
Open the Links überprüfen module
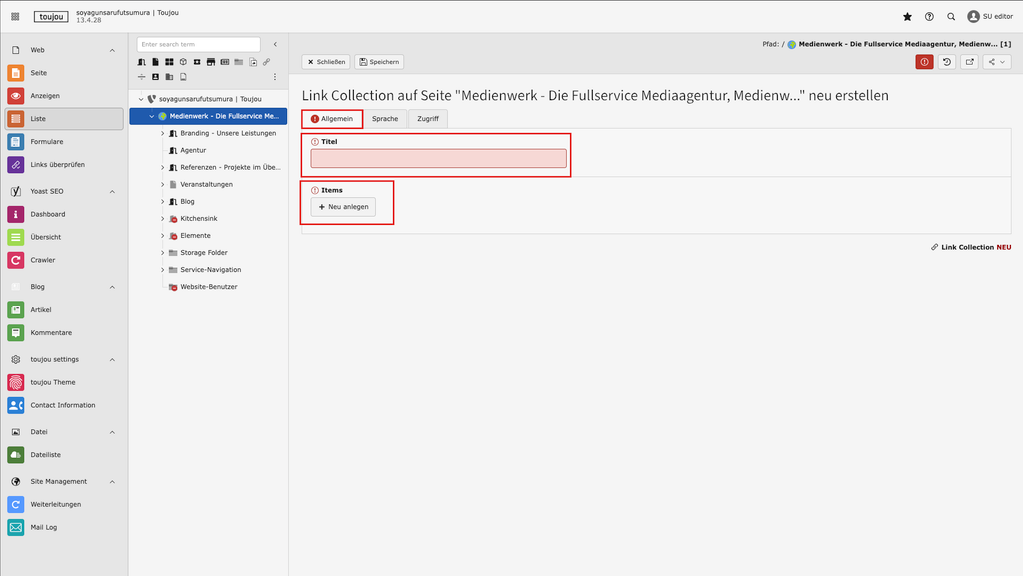tap(57, 164)
